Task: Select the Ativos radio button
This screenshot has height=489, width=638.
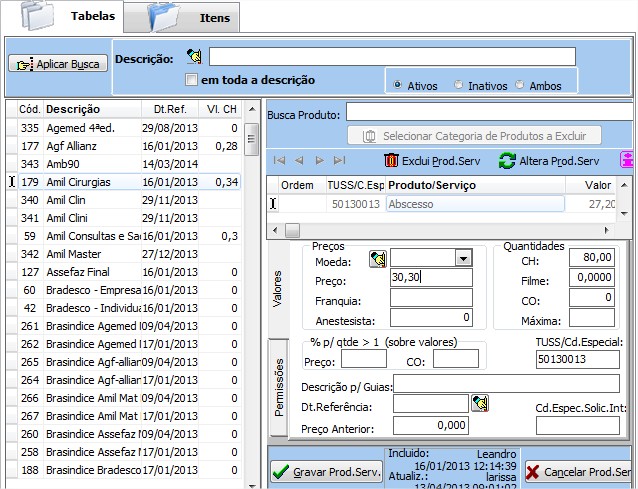Action: [x=398, y=85]
